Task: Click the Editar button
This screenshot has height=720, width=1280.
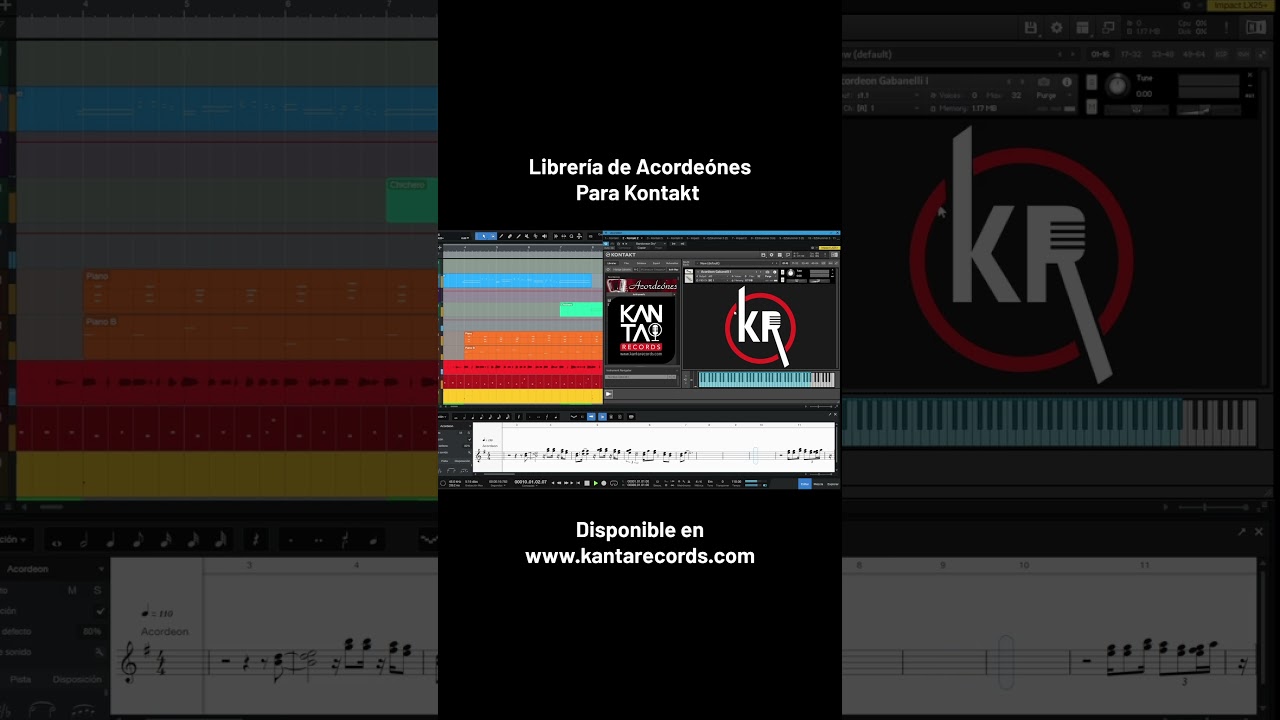Action: (805, 484)
